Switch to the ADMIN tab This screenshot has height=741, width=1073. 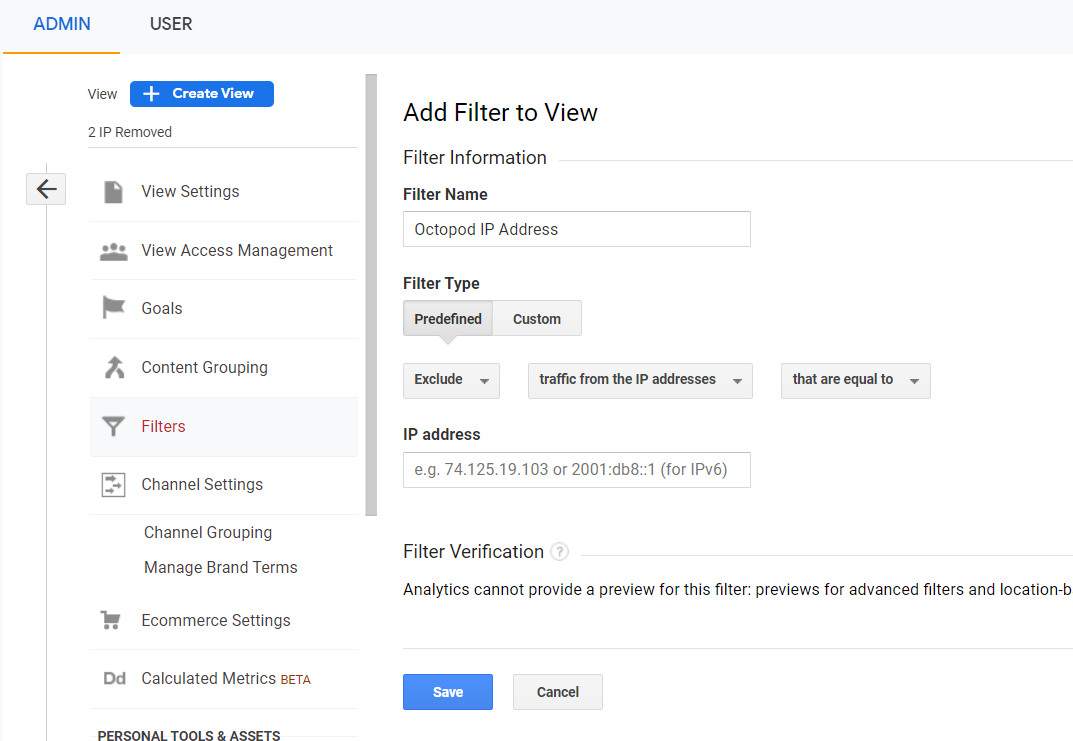tap(62, 25)
